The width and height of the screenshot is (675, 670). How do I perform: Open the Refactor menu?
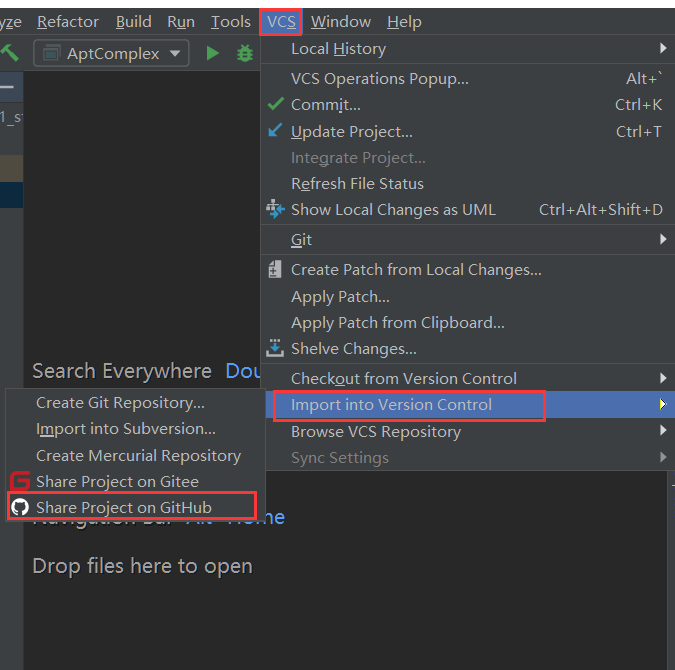tap(68, 22)
